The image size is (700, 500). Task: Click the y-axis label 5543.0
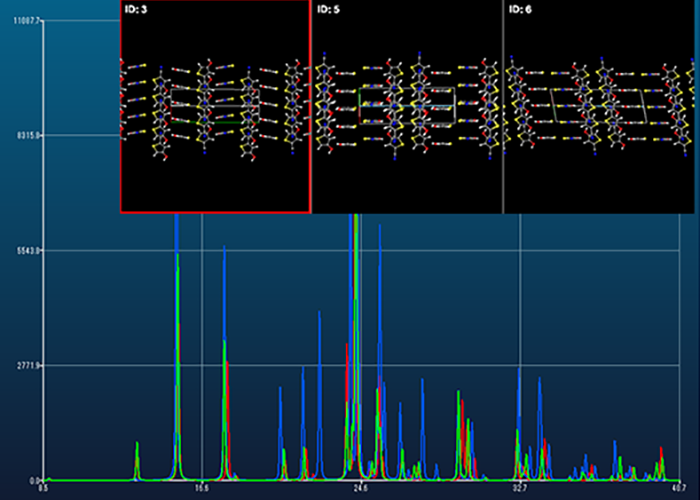tap(29, 250)
